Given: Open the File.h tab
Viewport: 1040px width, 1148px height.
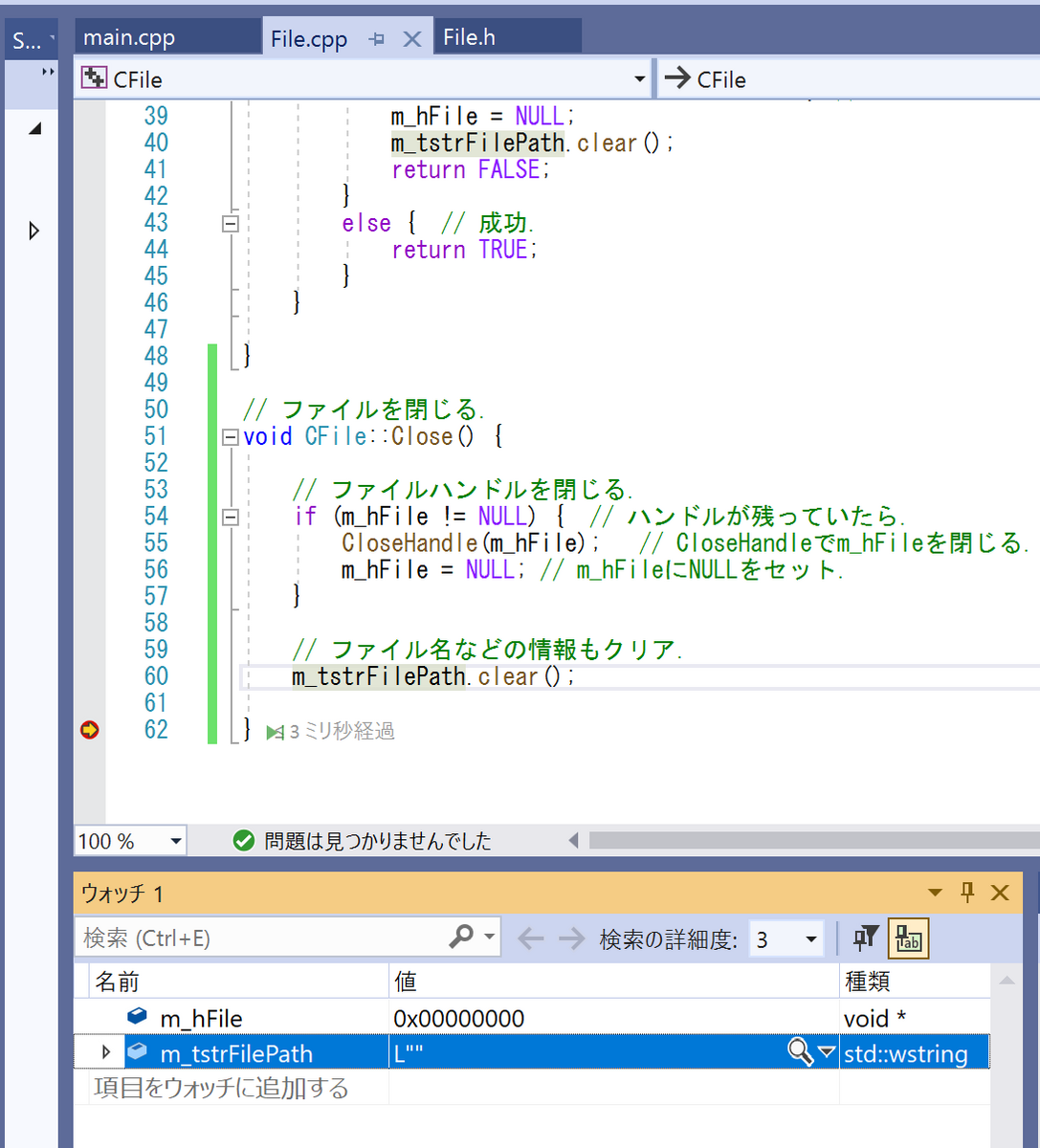Looking at the screenshot, I should click(470, 37).
